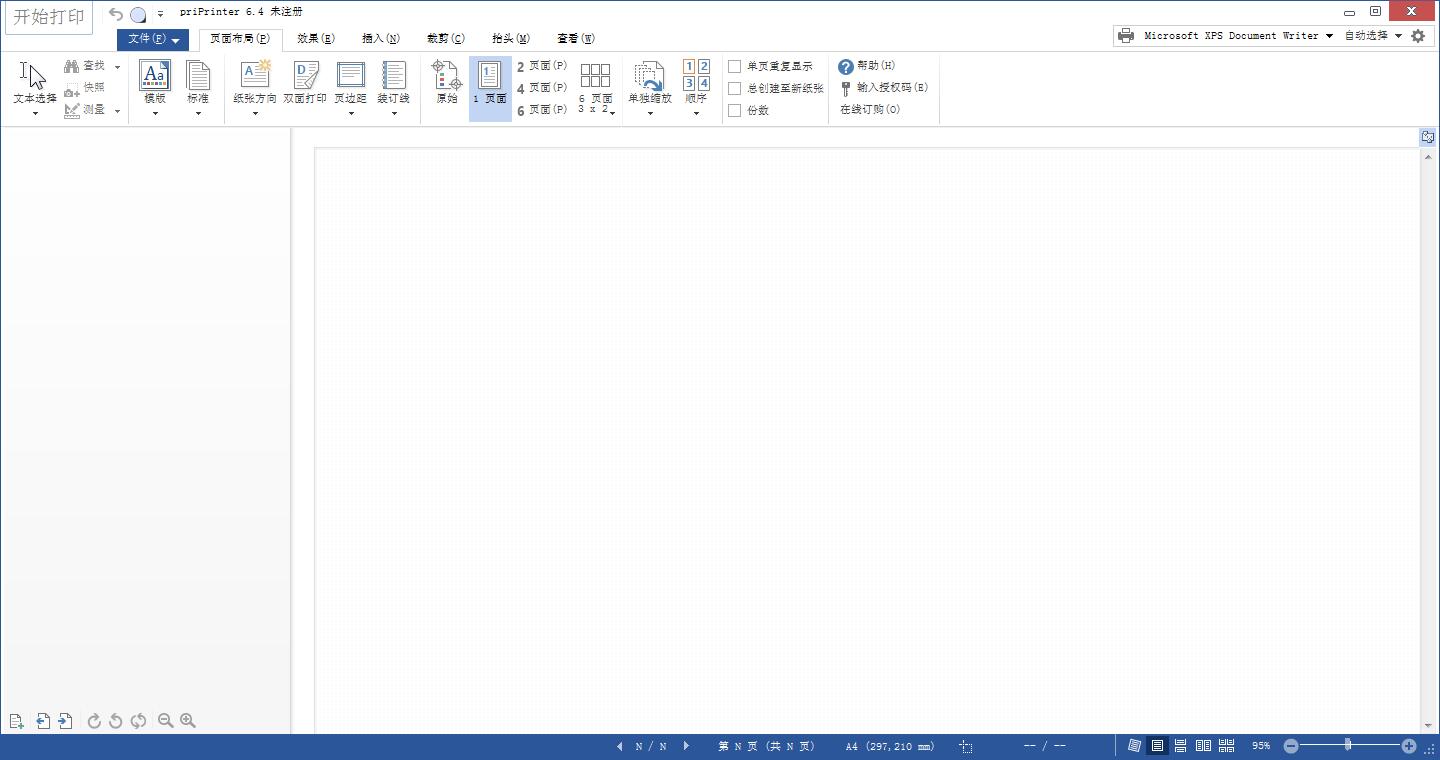This screenshot has height=760, width=1440.
Task: Enable 单页重复显示 option
Action: (x=736, y=66)
